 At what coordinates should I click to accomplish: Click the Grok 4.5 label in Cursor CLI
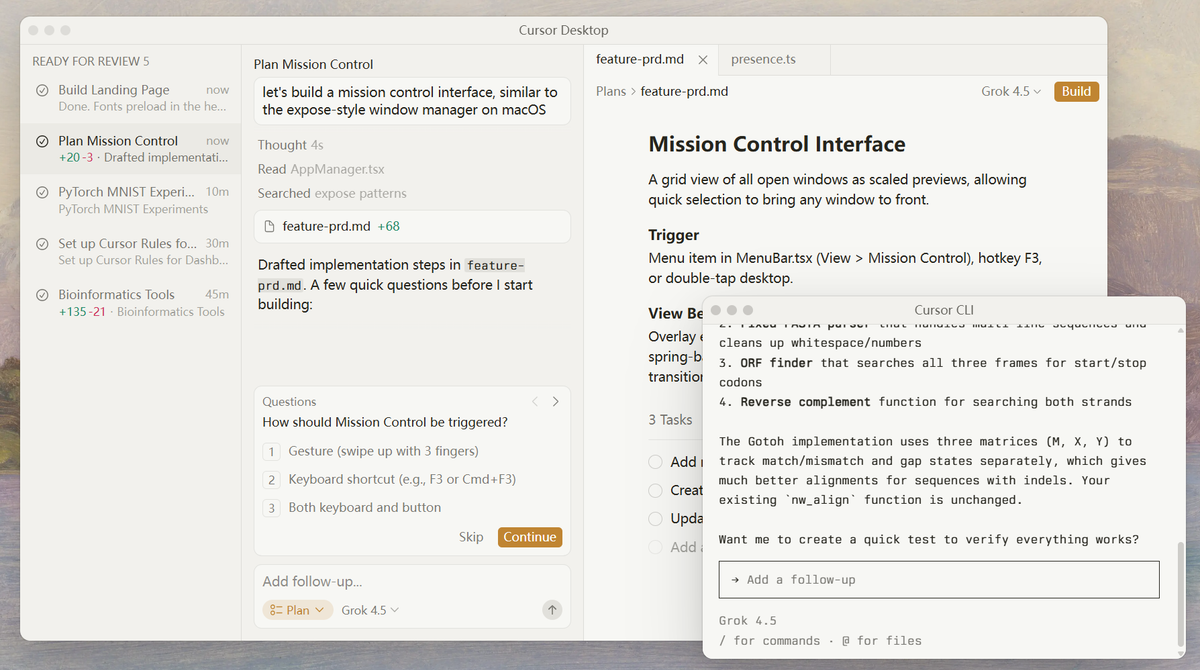(747, 621)
